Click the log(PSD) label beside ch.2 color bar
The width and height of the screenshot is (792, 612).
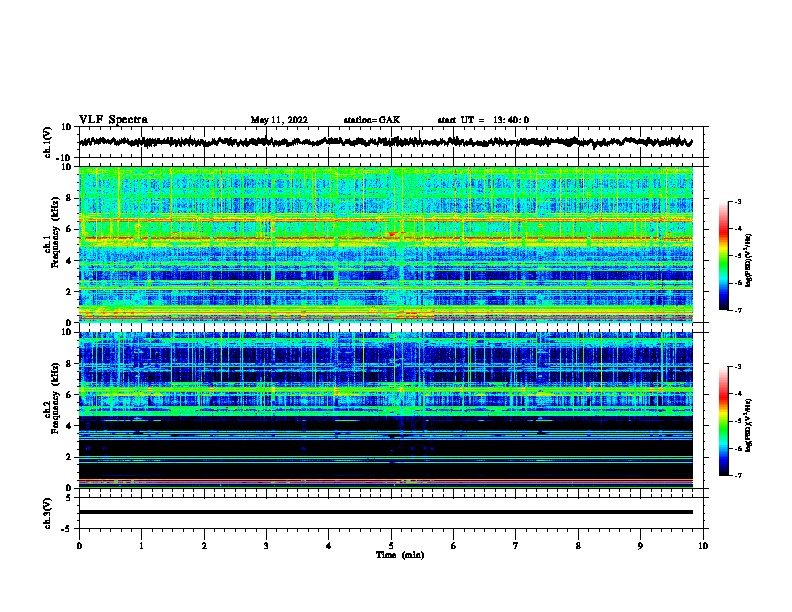(x=749, y=425)
